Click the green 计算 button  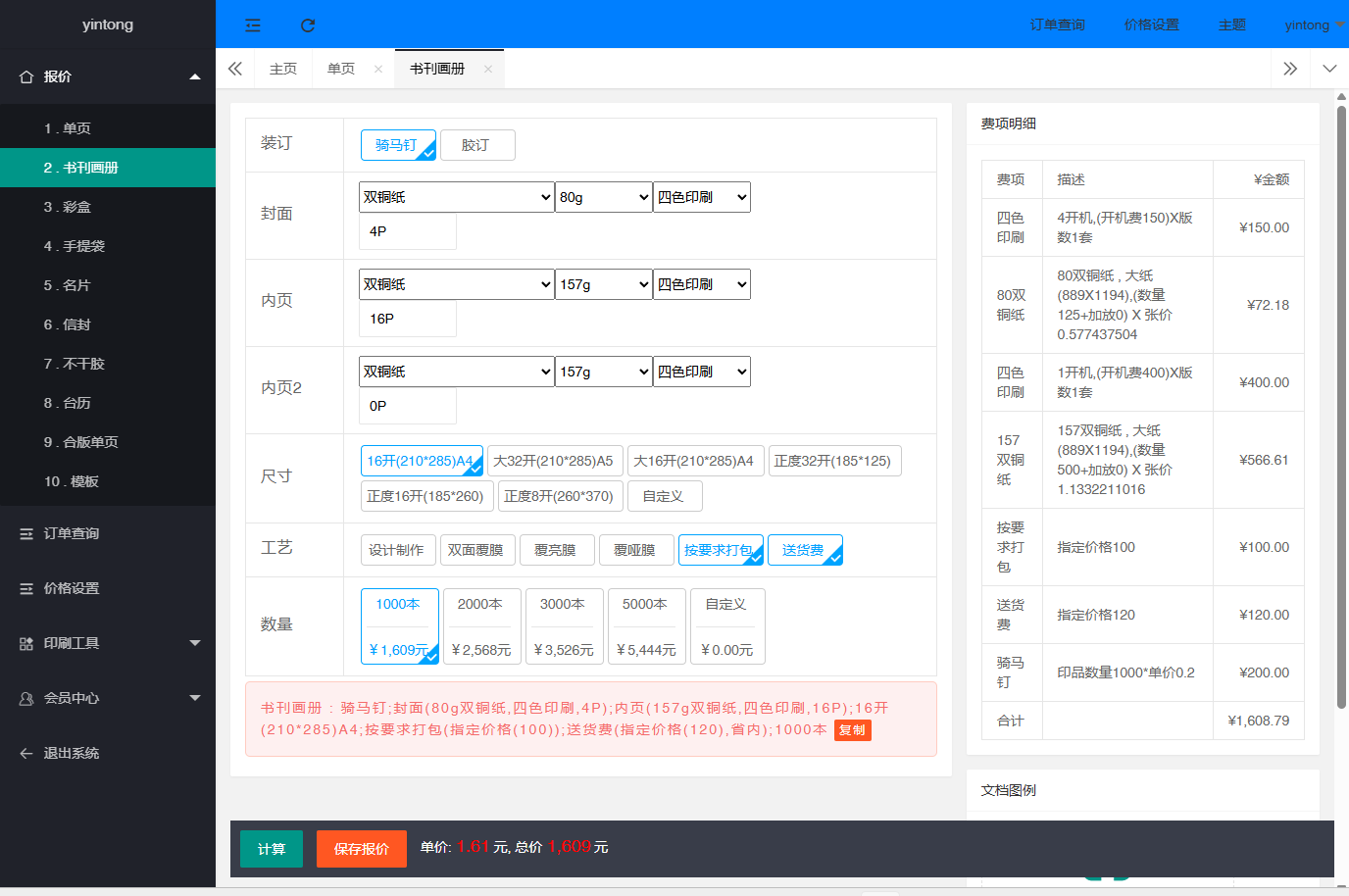(x=272, y=849)
